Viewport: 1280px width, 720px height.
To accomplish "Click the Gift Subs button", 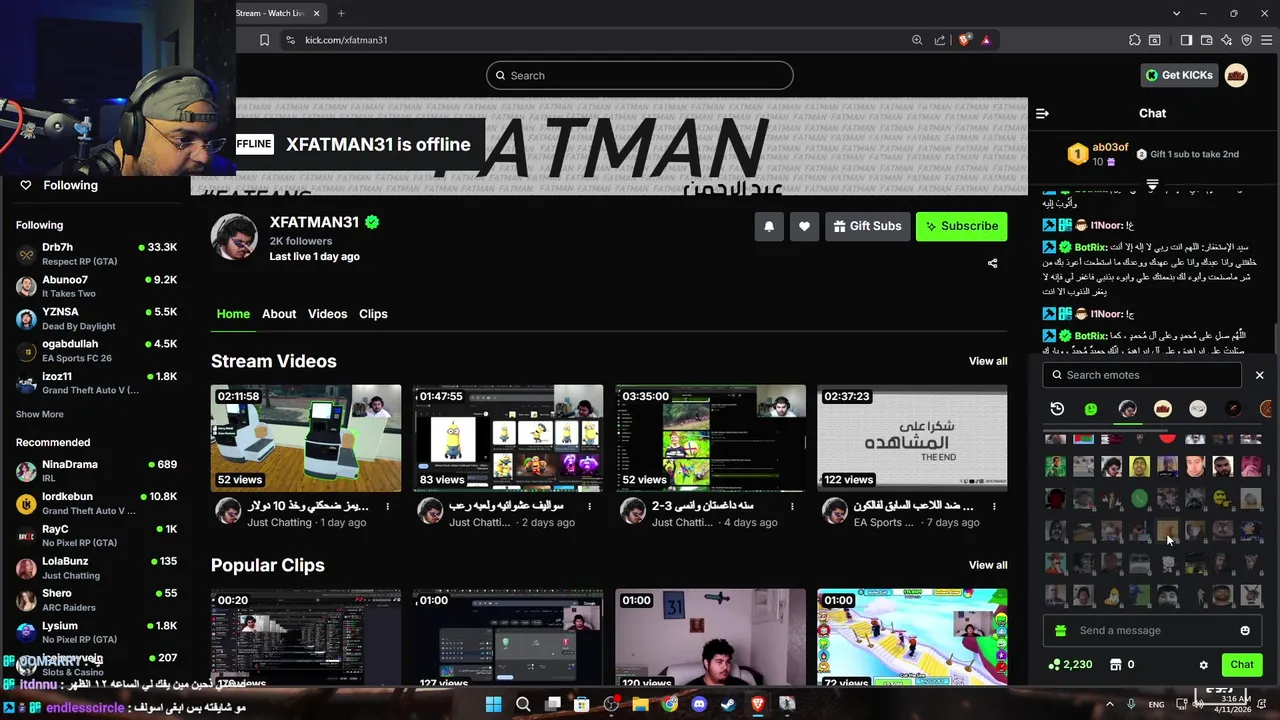I will click(x=867, y=226).
